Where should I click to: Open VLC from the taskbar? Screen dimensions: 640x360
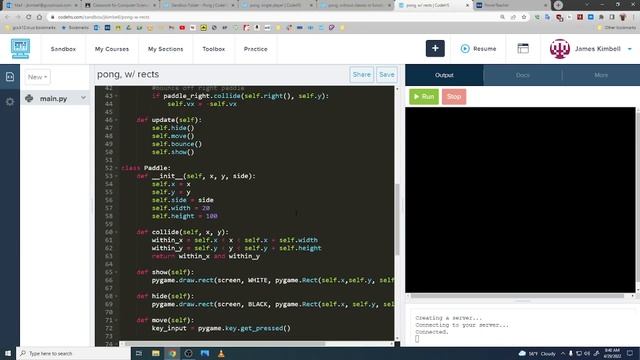pos(221,353)
